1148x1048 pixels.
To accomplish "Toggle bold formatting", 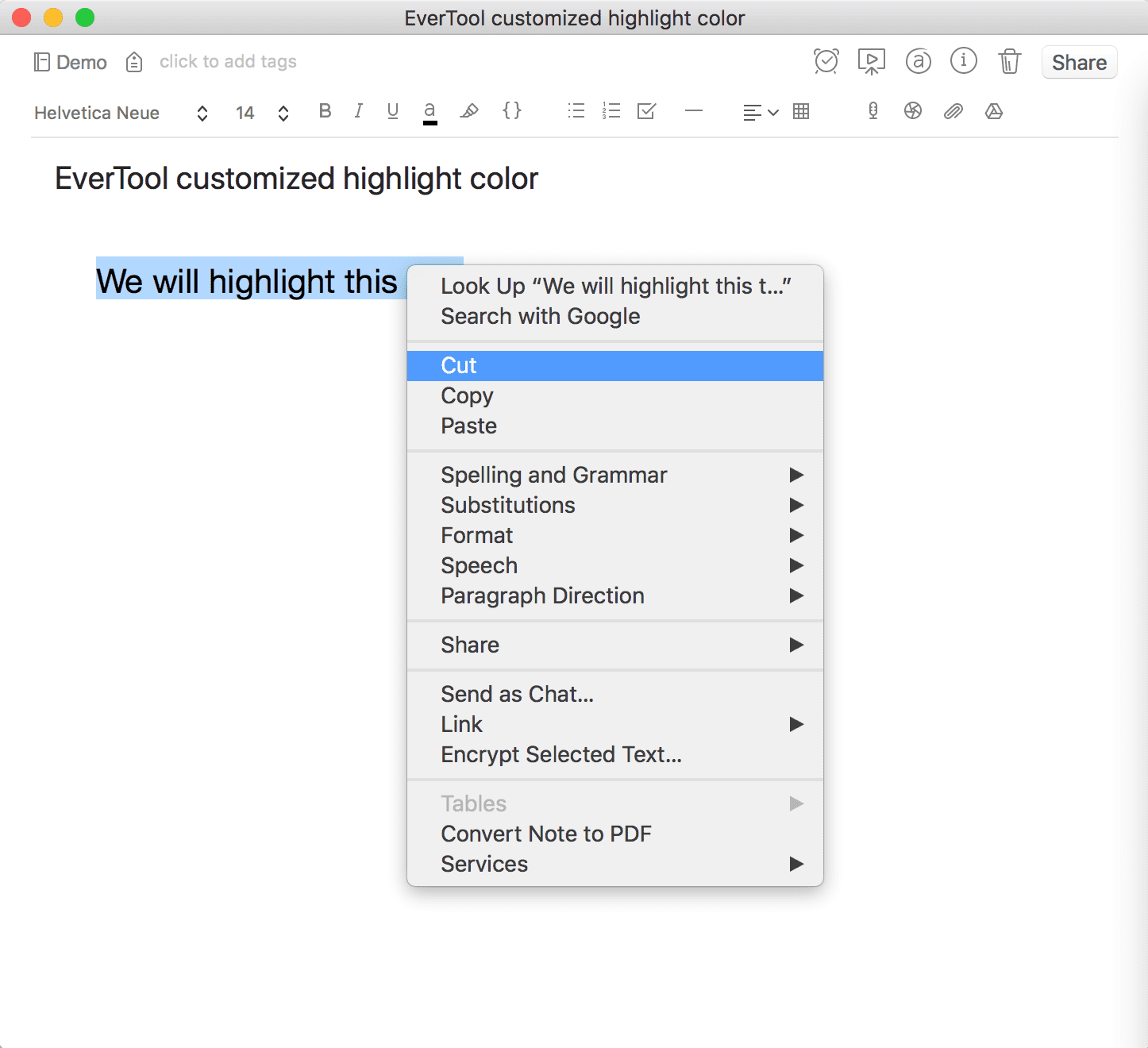I will (325, 112).
